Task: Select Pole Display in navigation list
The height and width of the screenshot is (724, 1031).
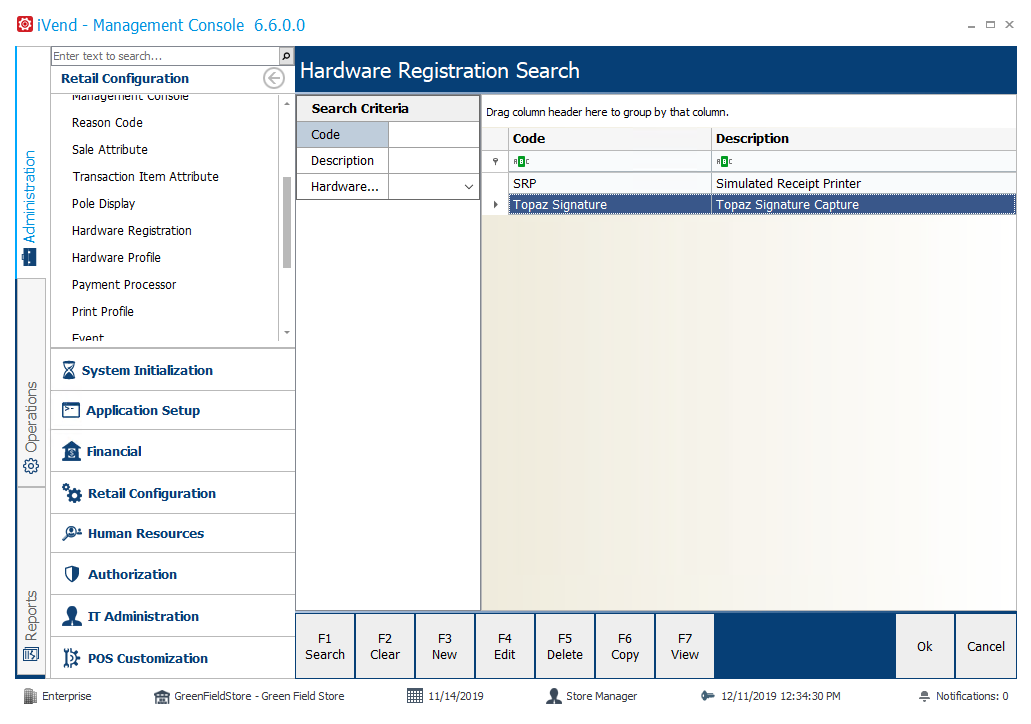Action: (x=103, y=203)
